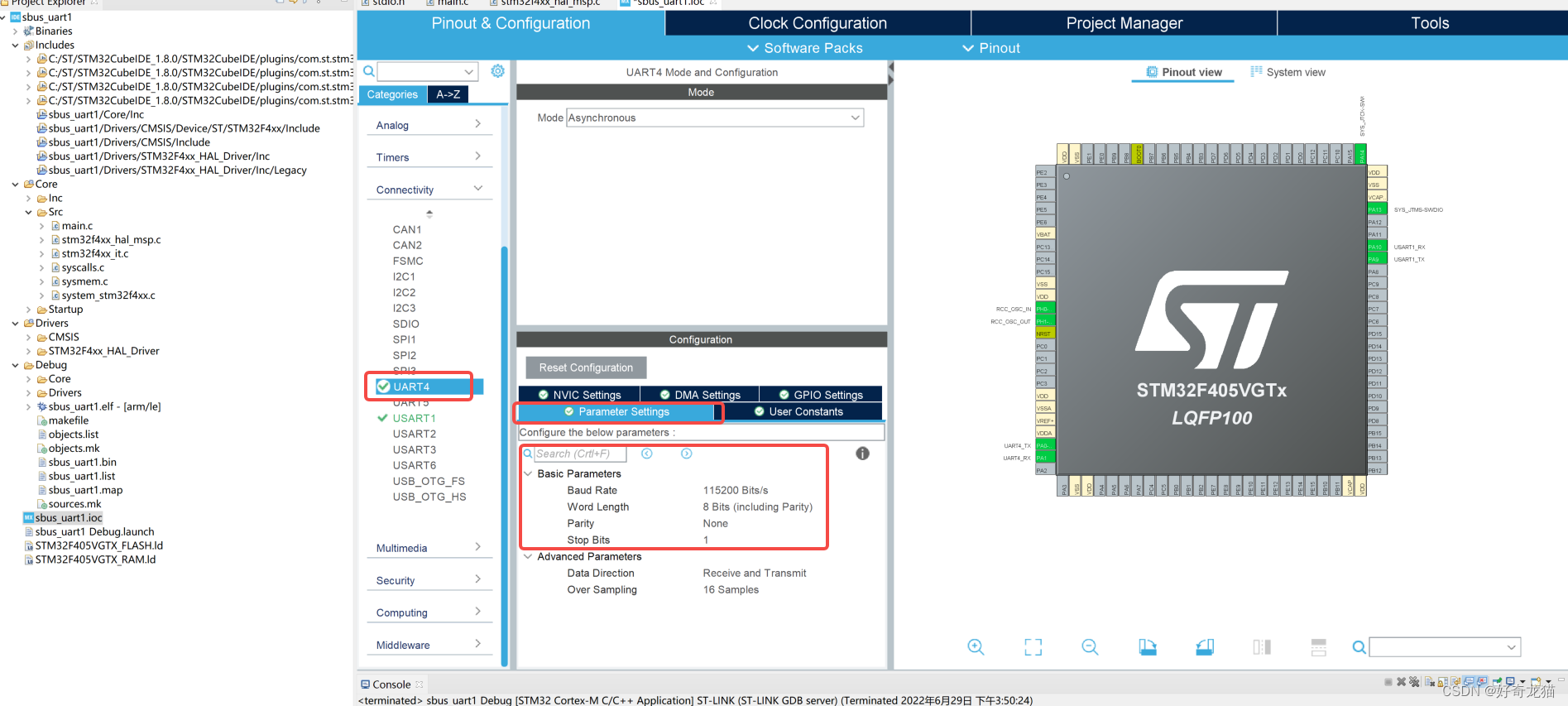Open the GPIO Settings tab
Viewport: 1568px width, 706px height.
[x=821, y=395]
